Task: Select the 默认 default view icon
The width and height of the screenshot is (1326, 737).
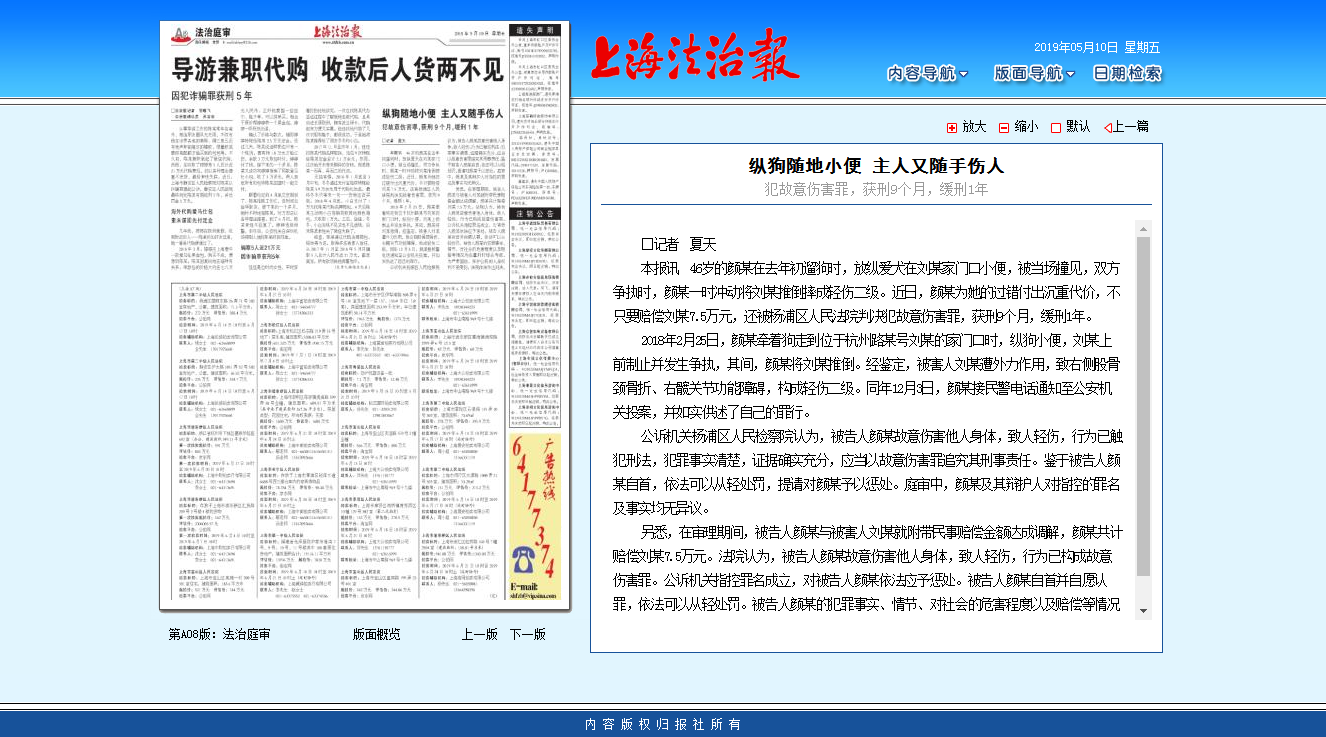Action: (x=1056, y=127)
